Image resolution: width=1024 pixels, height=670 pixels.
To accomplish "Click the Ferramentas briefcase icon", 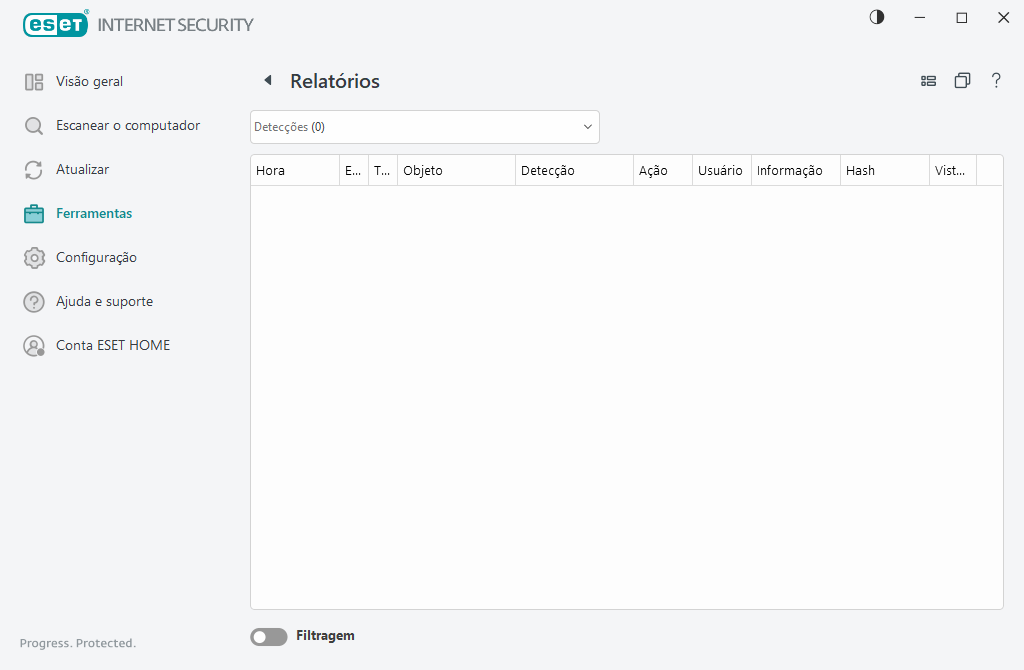I will [x=34, y=214].
